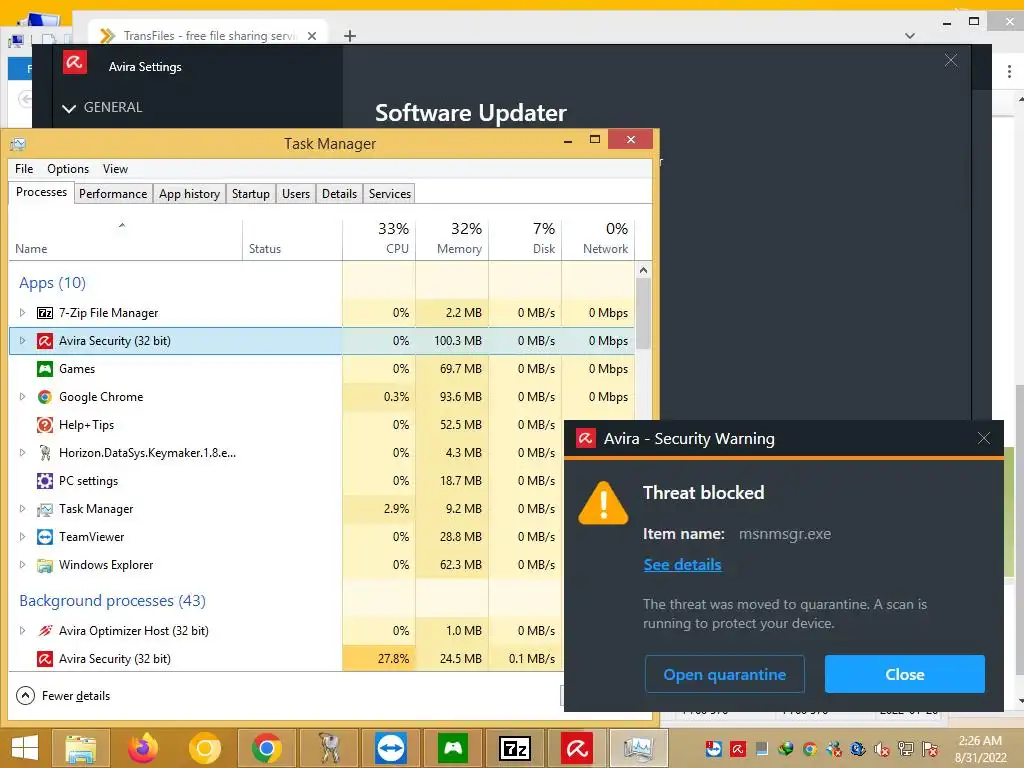Click the Help+Tips process icon
This screenshot has width=1024, height=768.
coord(44,425)
